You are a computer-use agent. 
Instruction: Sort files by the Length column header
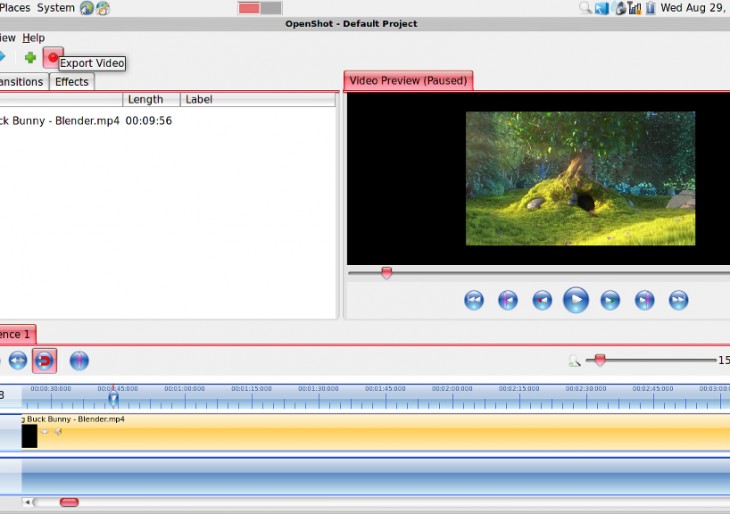(x=146, y=100)
